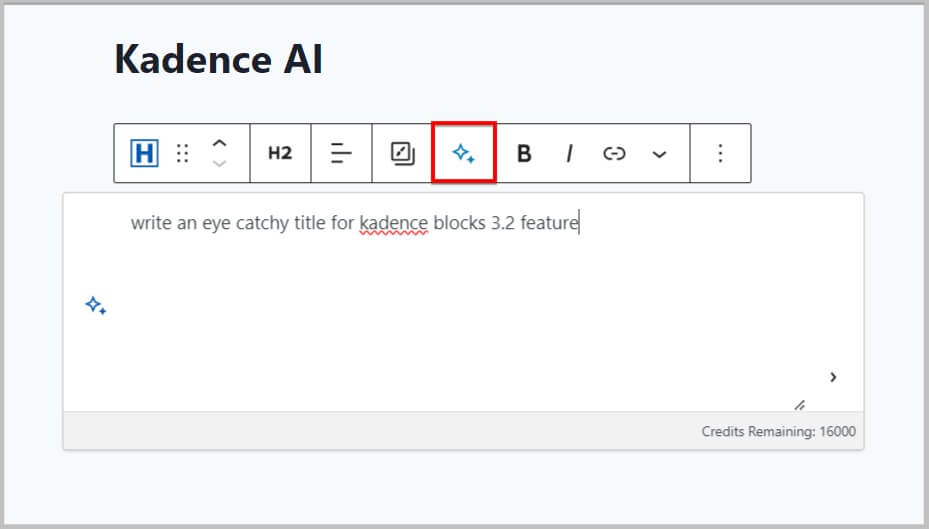Click the Credits Remaining: 16000 label

click(778, 432)
